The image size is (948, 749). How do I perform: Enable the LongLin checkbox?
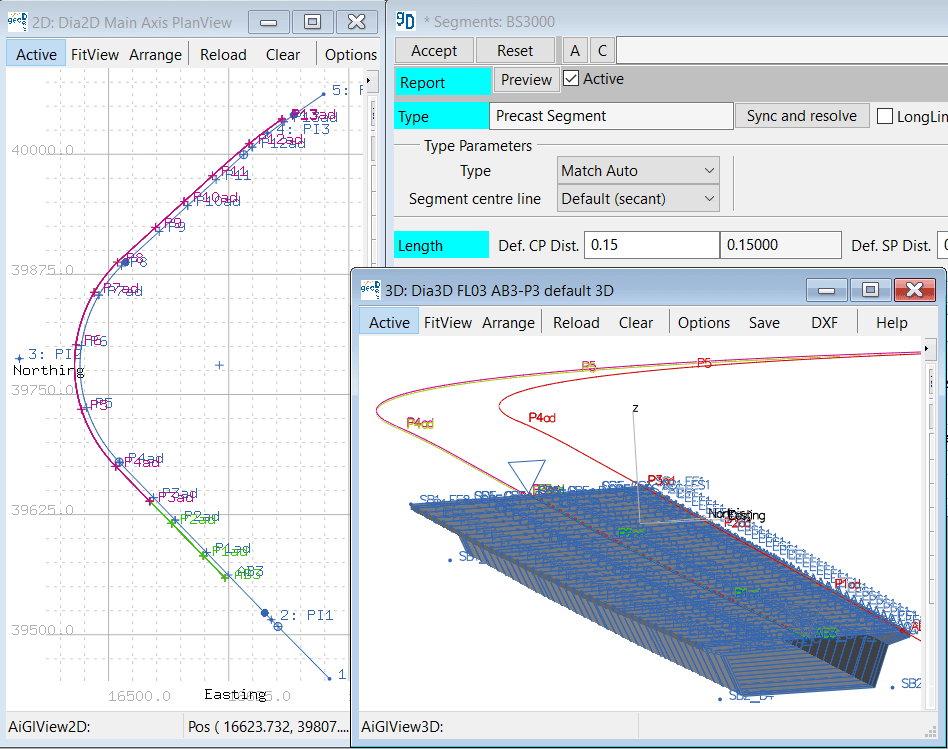885,116
